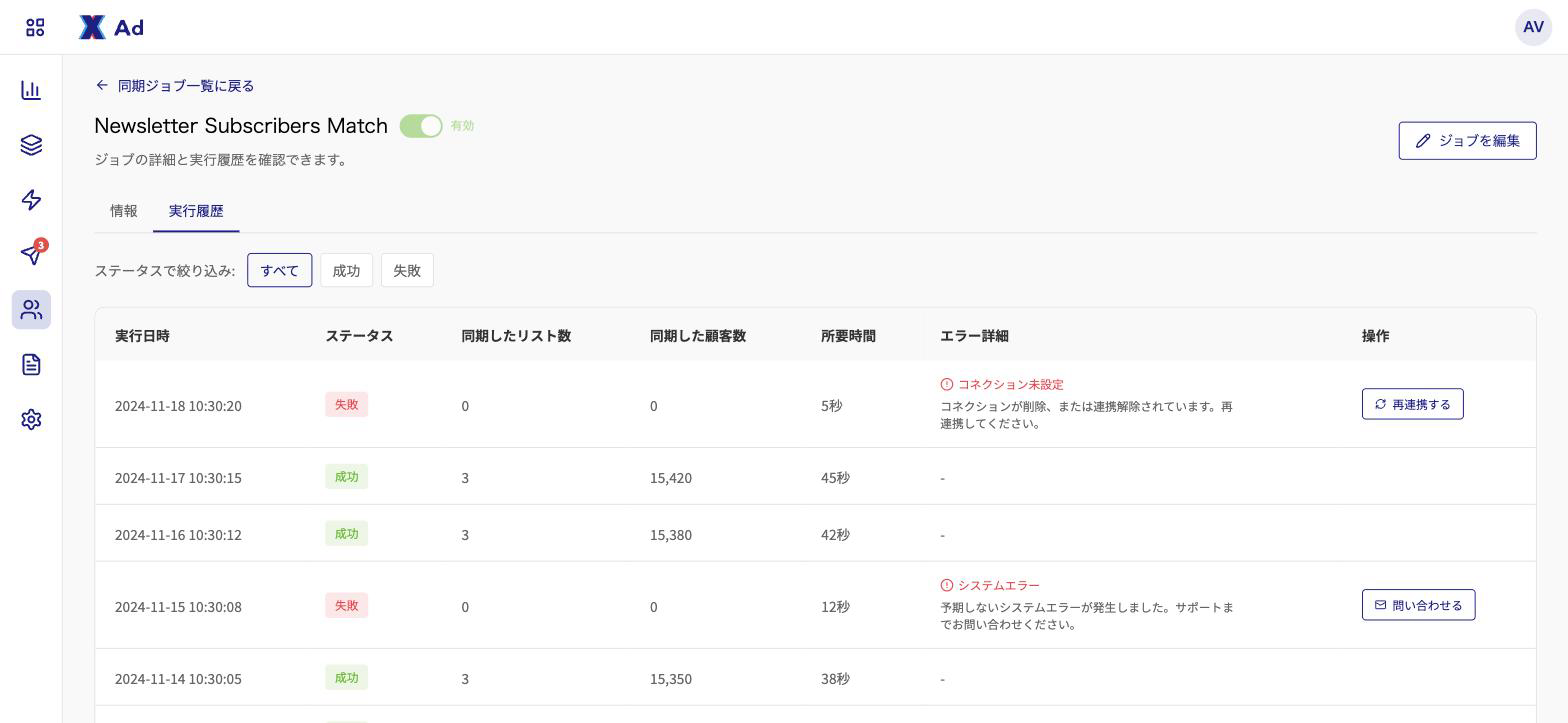Click the ジョブを編集 button
Image resolution: width=1568 pixels, height=723 pixels.
(1467, 141)
